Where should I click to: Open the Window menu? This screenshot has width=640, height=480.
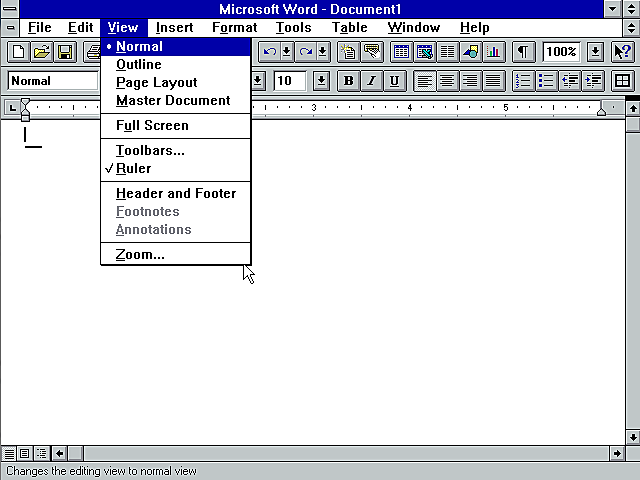click(413, 27)
